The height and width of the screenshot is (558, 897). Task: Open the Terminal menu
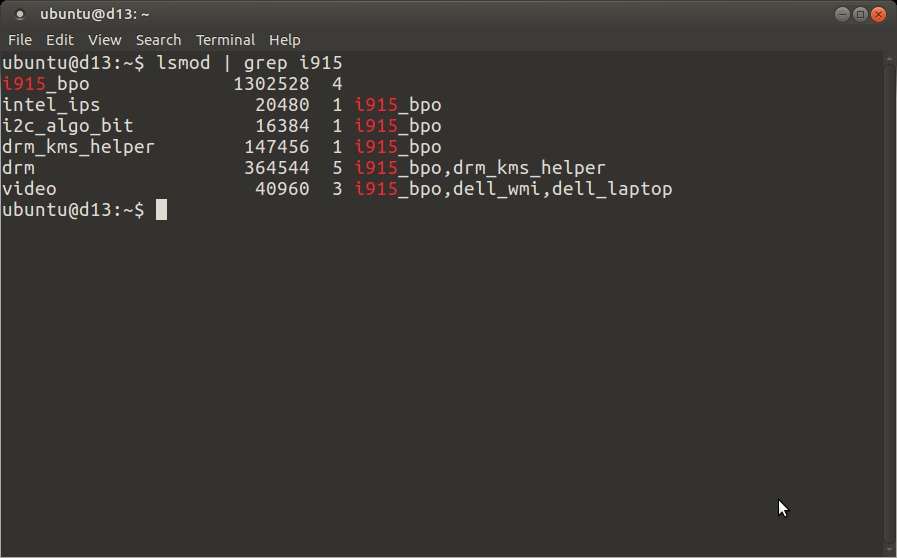tap(225, 40)
